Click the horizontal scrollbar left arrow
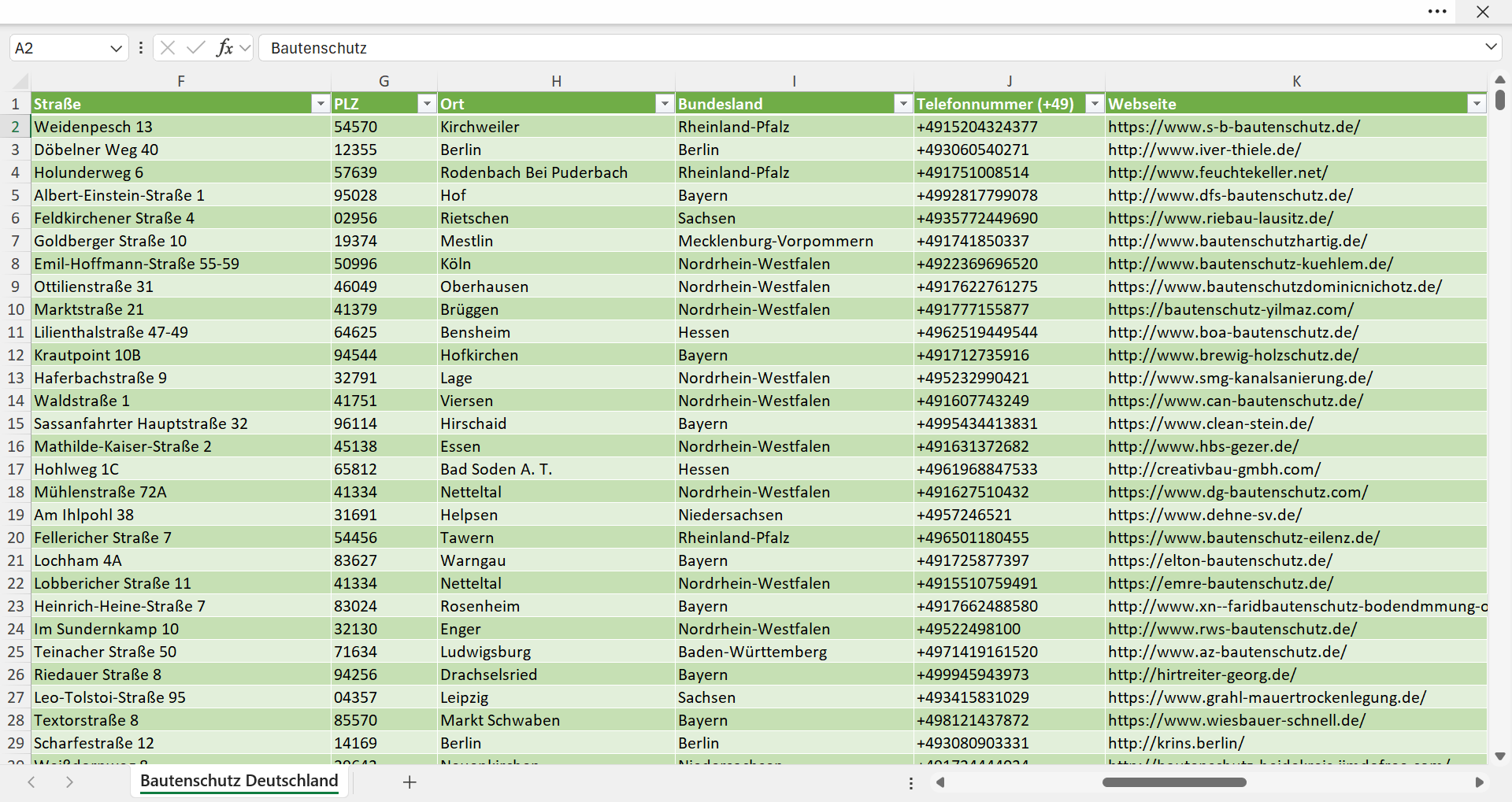 coord(939,782)
